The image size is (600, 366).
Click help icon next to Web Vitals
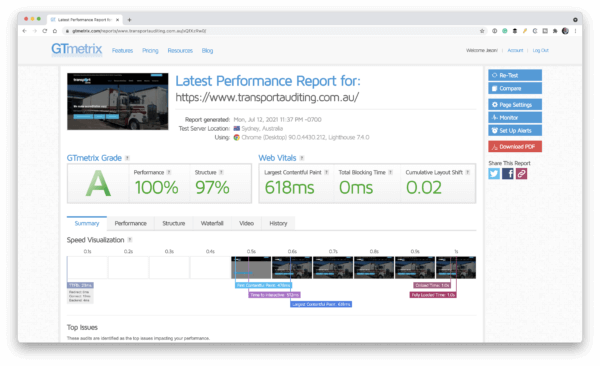click(302, 158)
